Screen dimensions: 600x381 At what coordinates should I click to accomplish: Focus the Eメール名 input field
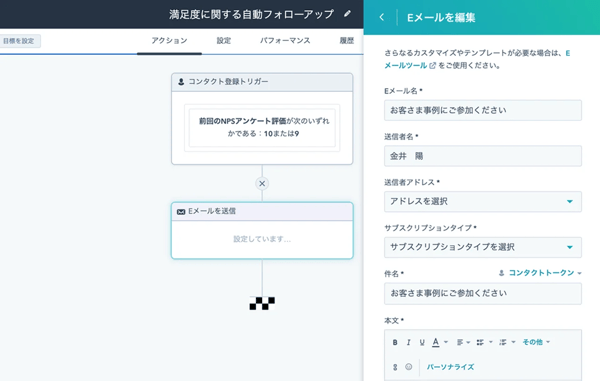pyautogui.click(x=483, y=110)
